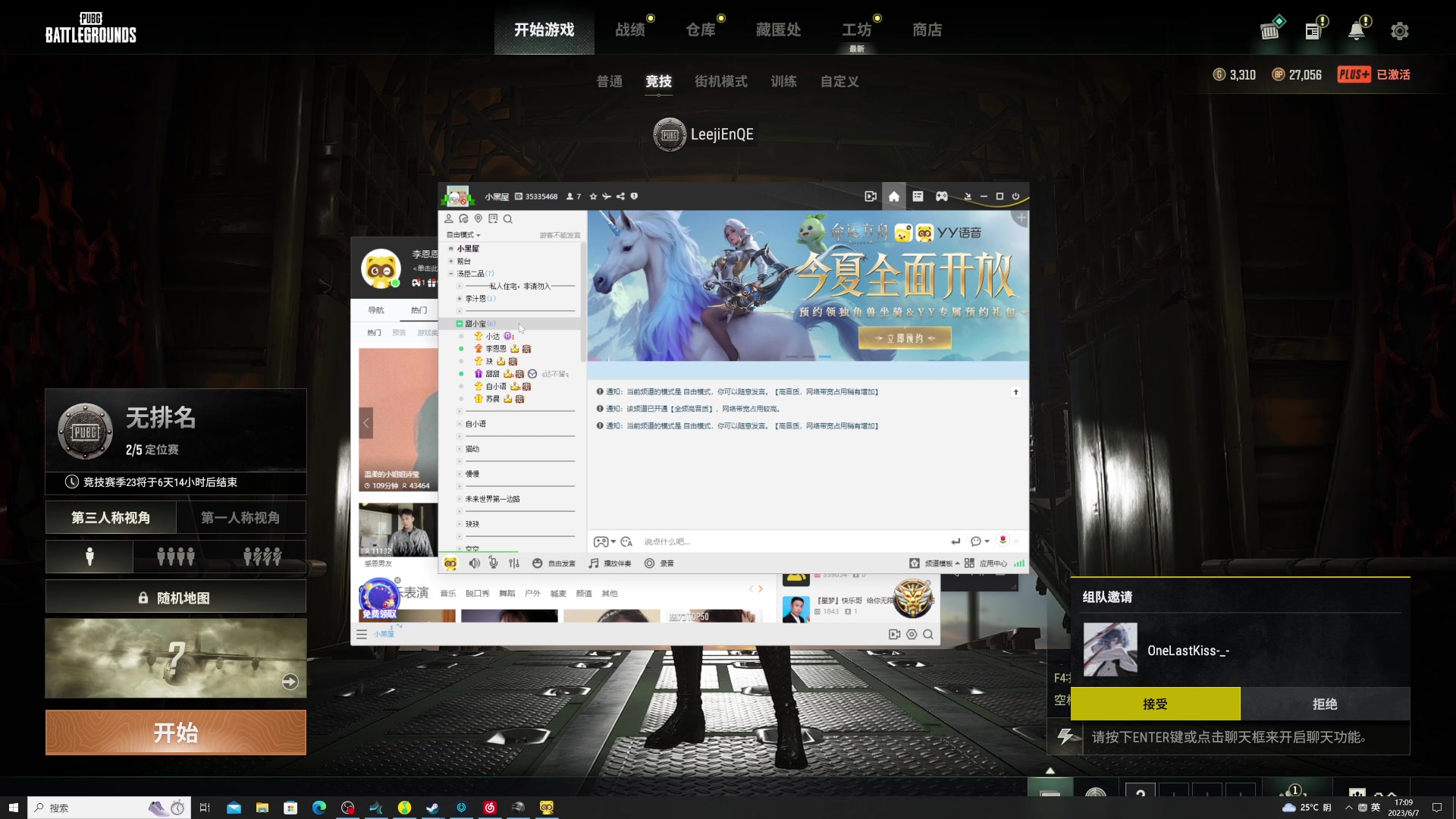
Task: Open the PUBG settings gear icon
Action: coord(1399,31)
